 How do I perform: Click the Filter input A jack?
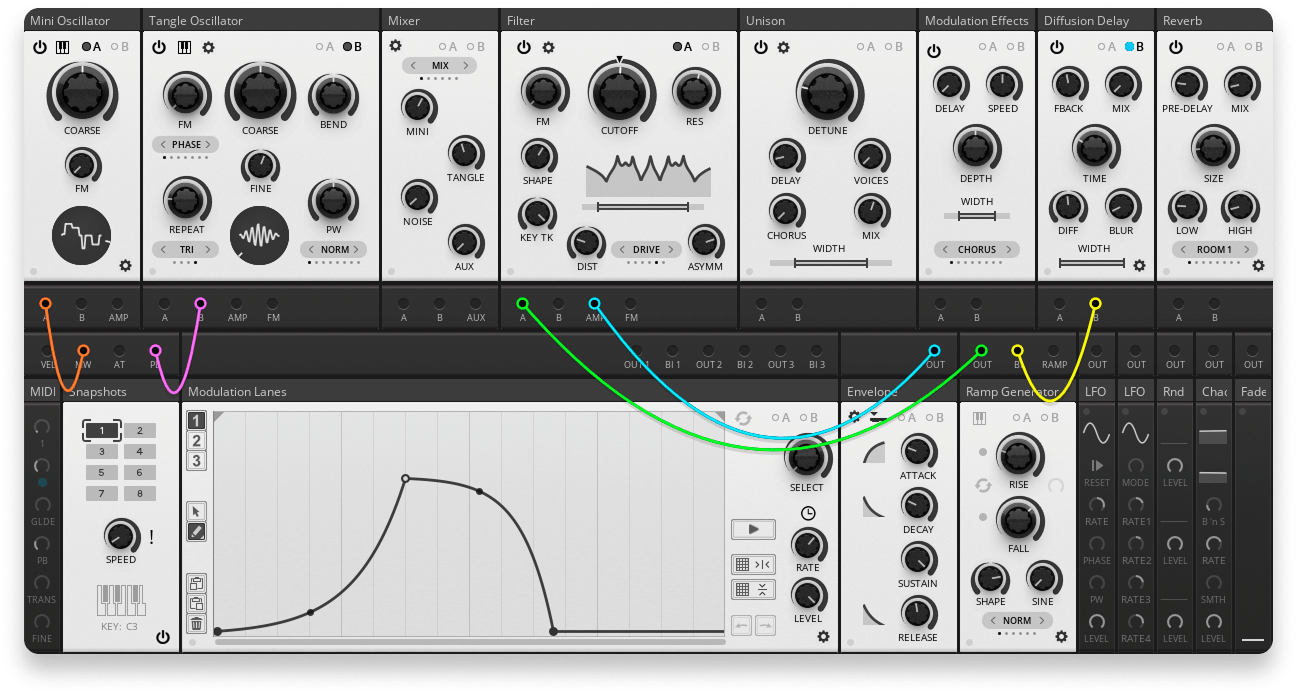pyautogui.click(x=522, y=304)
